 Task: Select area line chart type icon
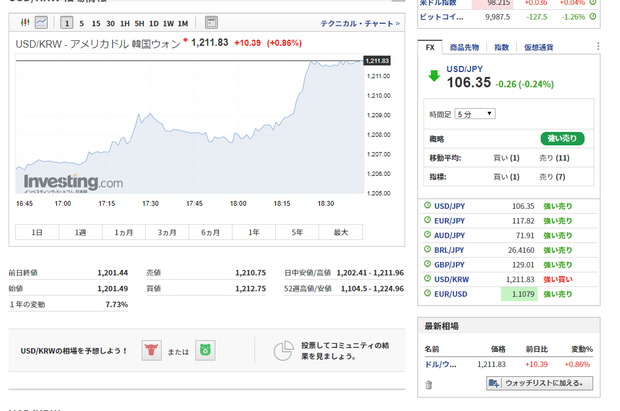pos(41,23)
